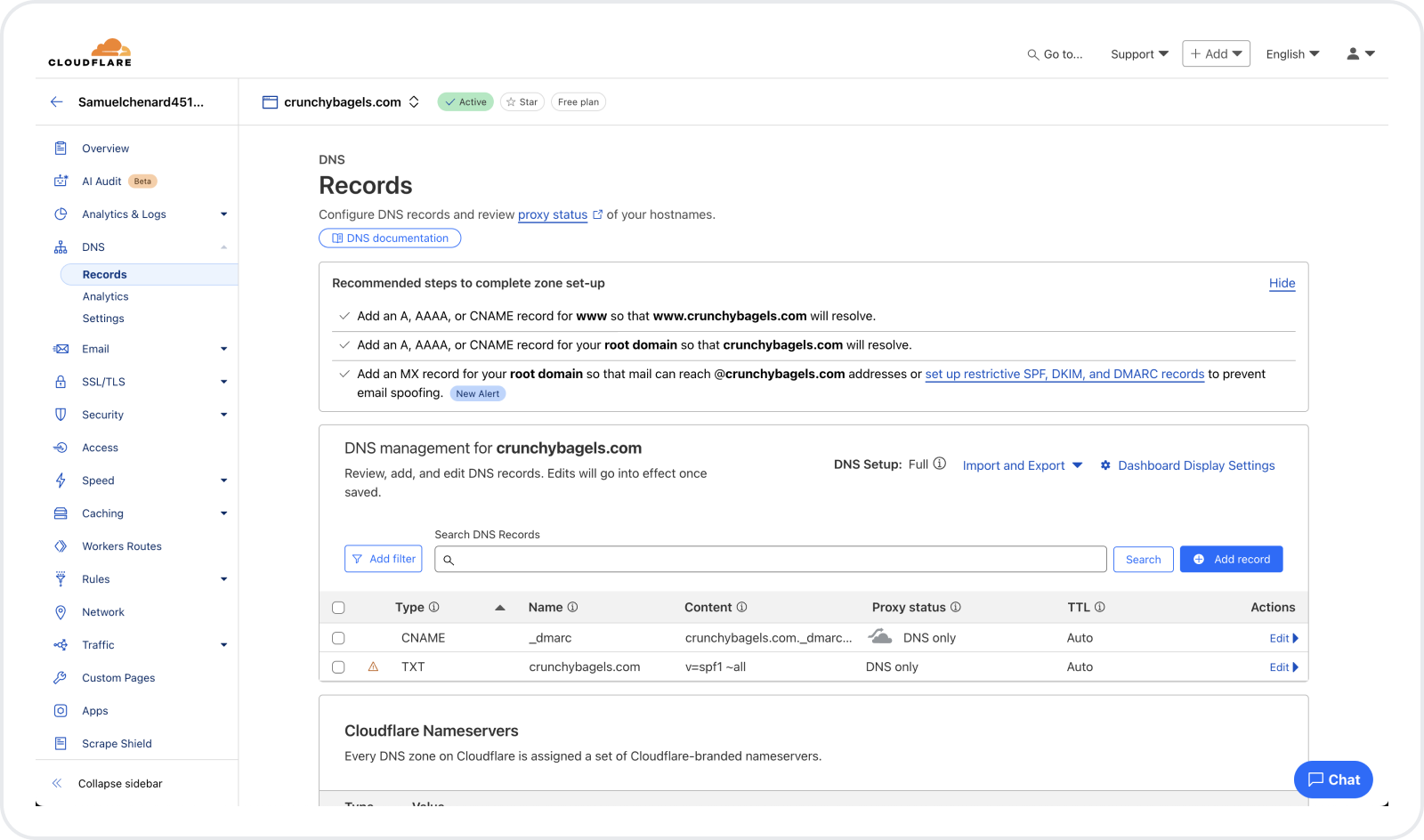Edit the CNAME _dmarc record
This screenshot has width=1424, height=840.
click(1283, 638)
